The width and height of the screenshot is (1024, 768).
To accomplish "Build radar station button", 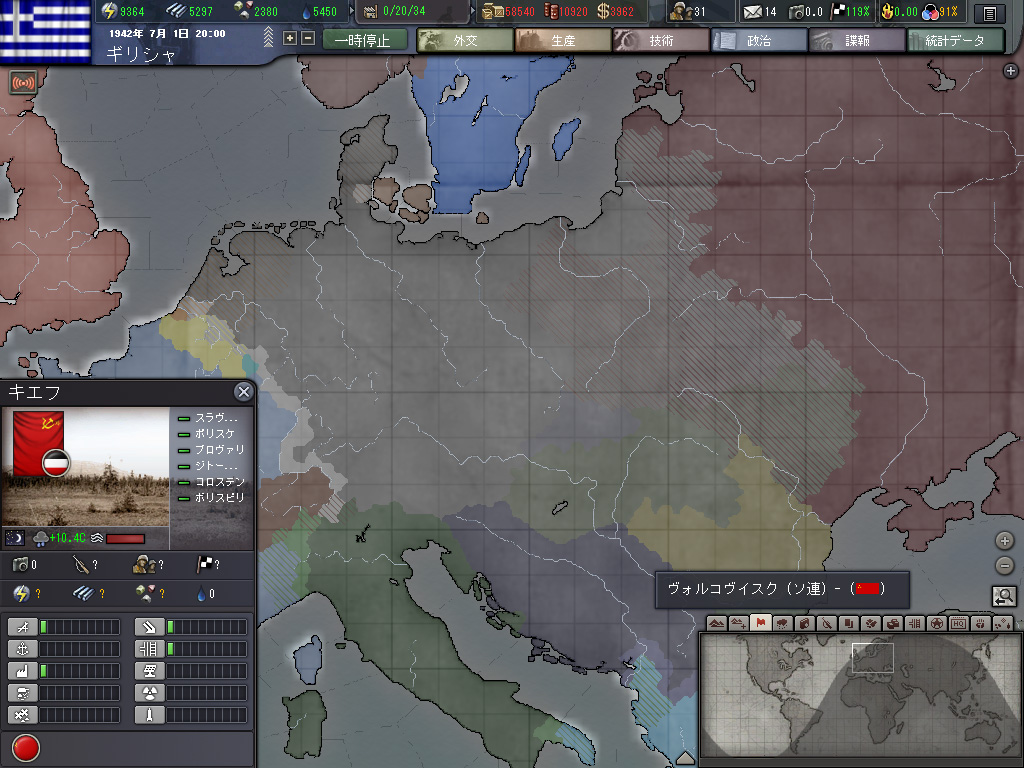I will click(x=150, y=671).
